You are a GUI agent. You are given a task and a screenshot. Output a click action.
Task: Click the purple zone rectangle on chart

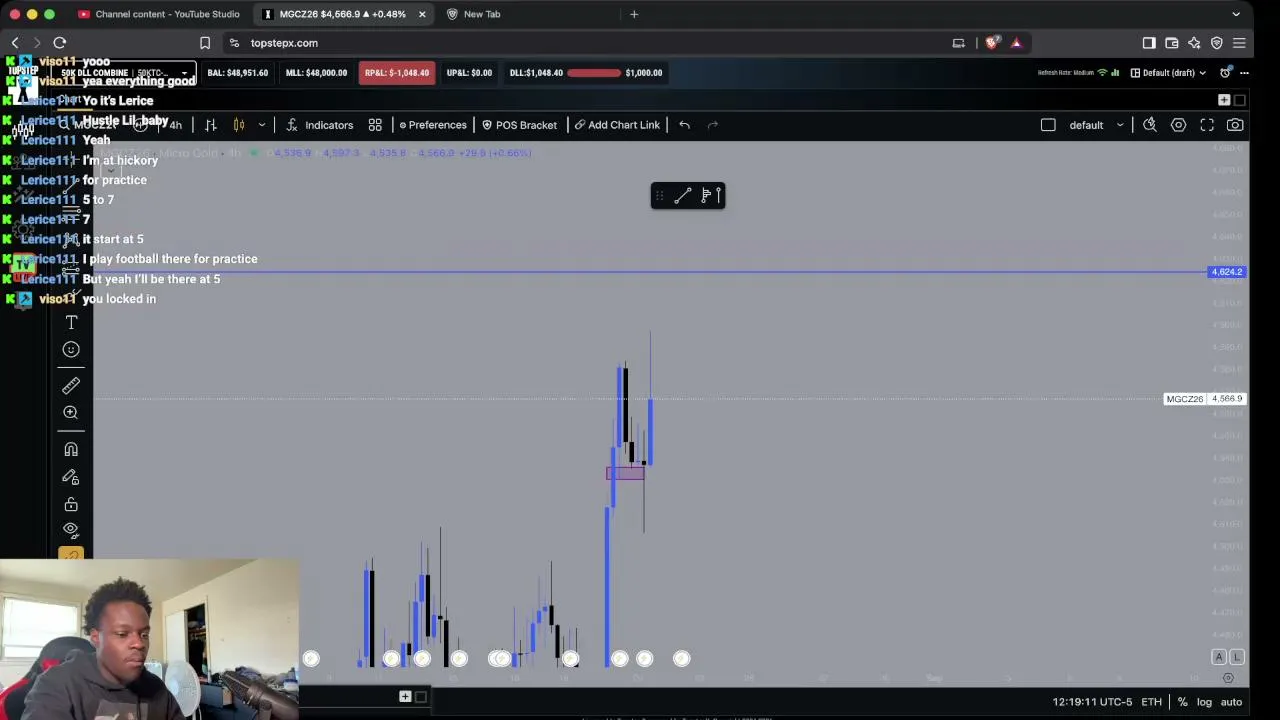tap(625, 473)
